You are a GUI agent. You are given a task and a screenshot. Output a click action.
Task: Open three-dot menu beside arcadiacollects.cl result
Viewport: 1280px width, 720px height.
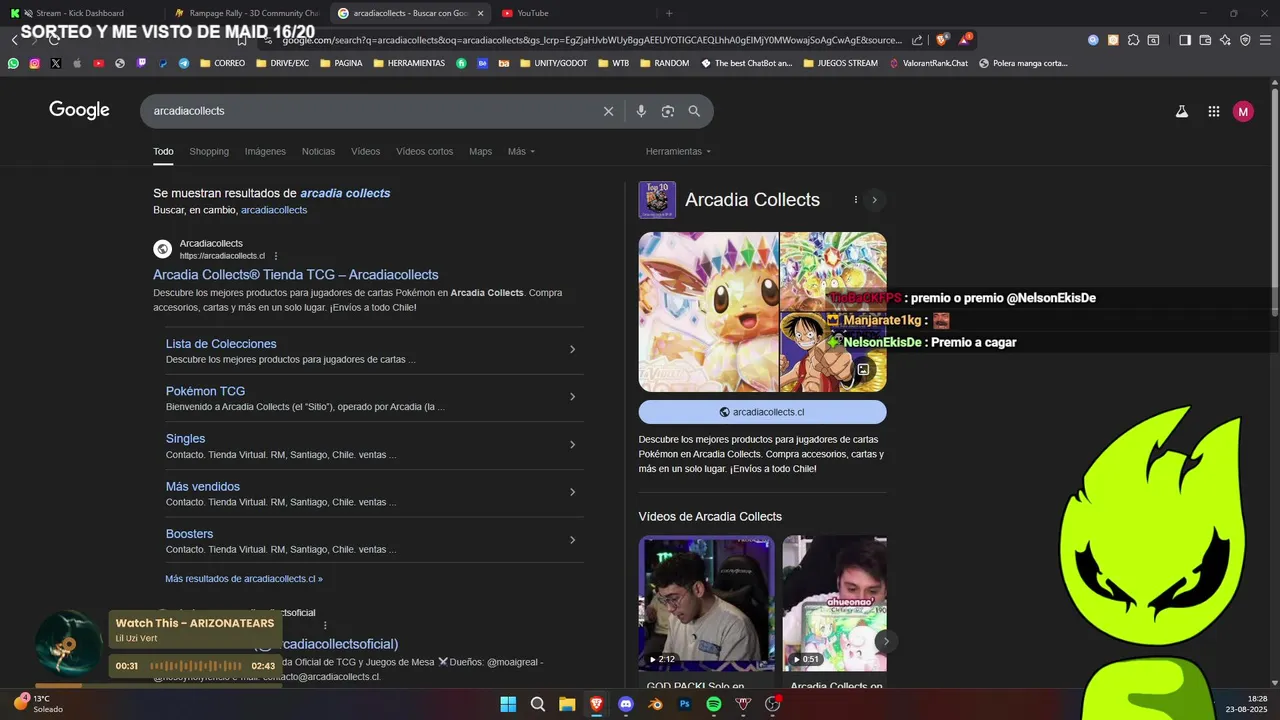[x=276, y=256]
